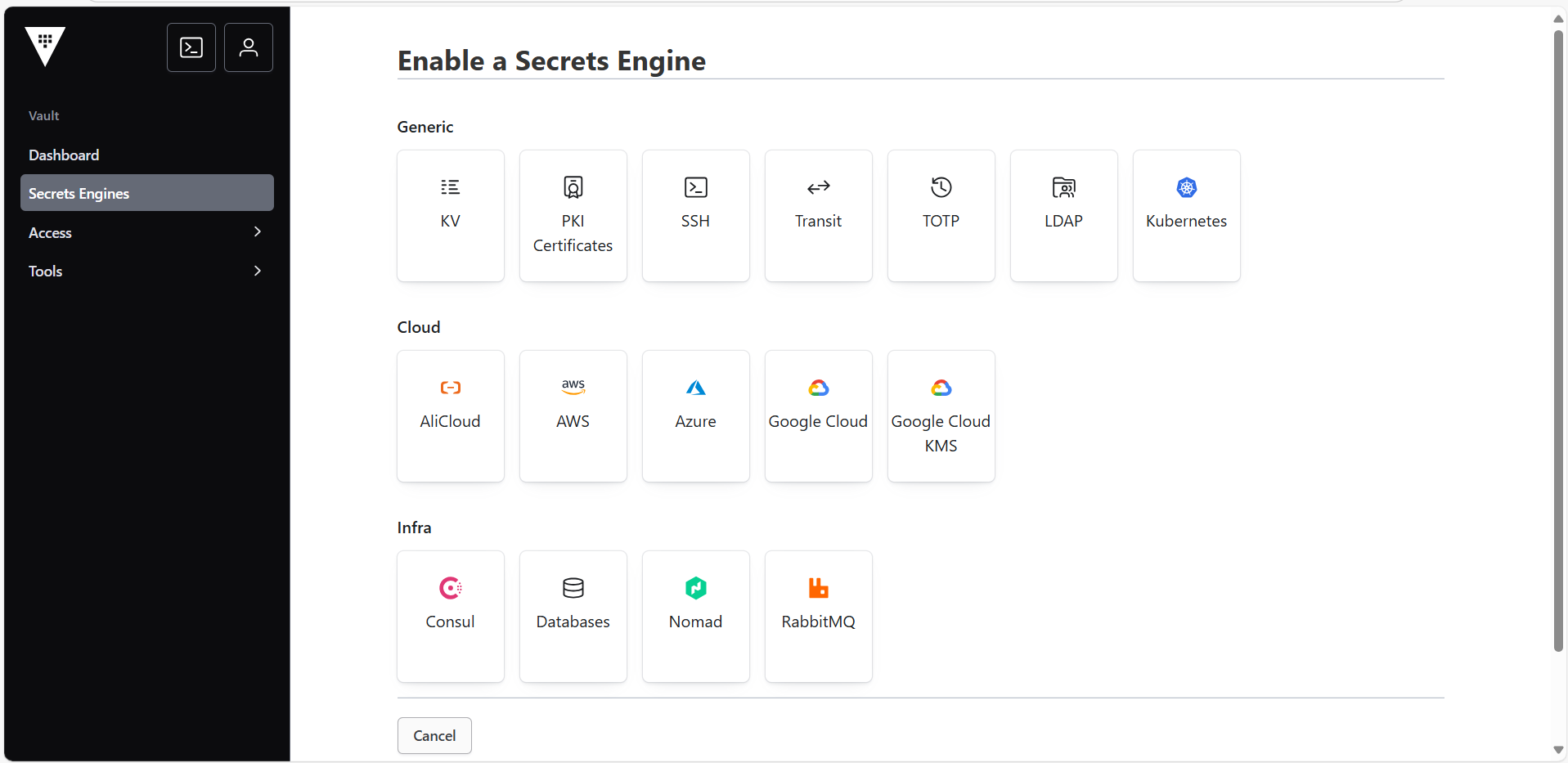Viewport: 1568px width, 763px height.
Task: Click the Consul label text
Action: 451,622
